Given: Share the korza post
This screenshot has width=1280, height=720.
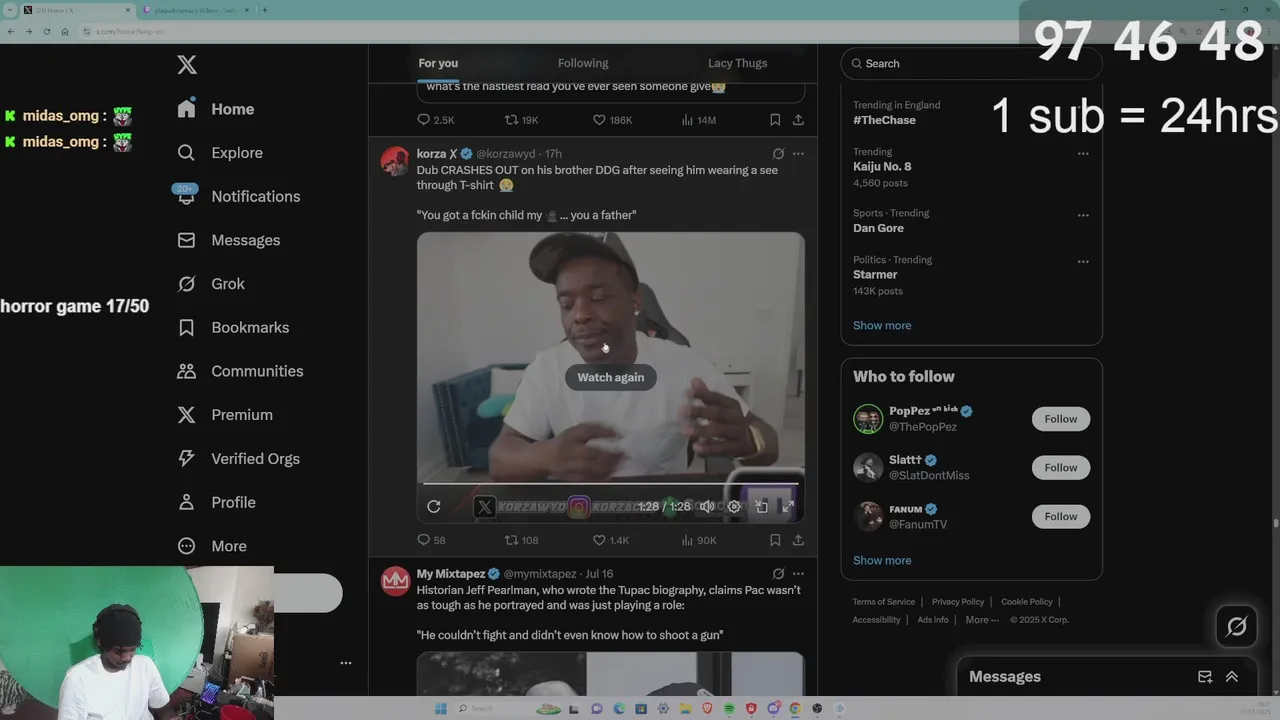Looking at the screenshot, I should pyautogui.click(x=798, y=540).
